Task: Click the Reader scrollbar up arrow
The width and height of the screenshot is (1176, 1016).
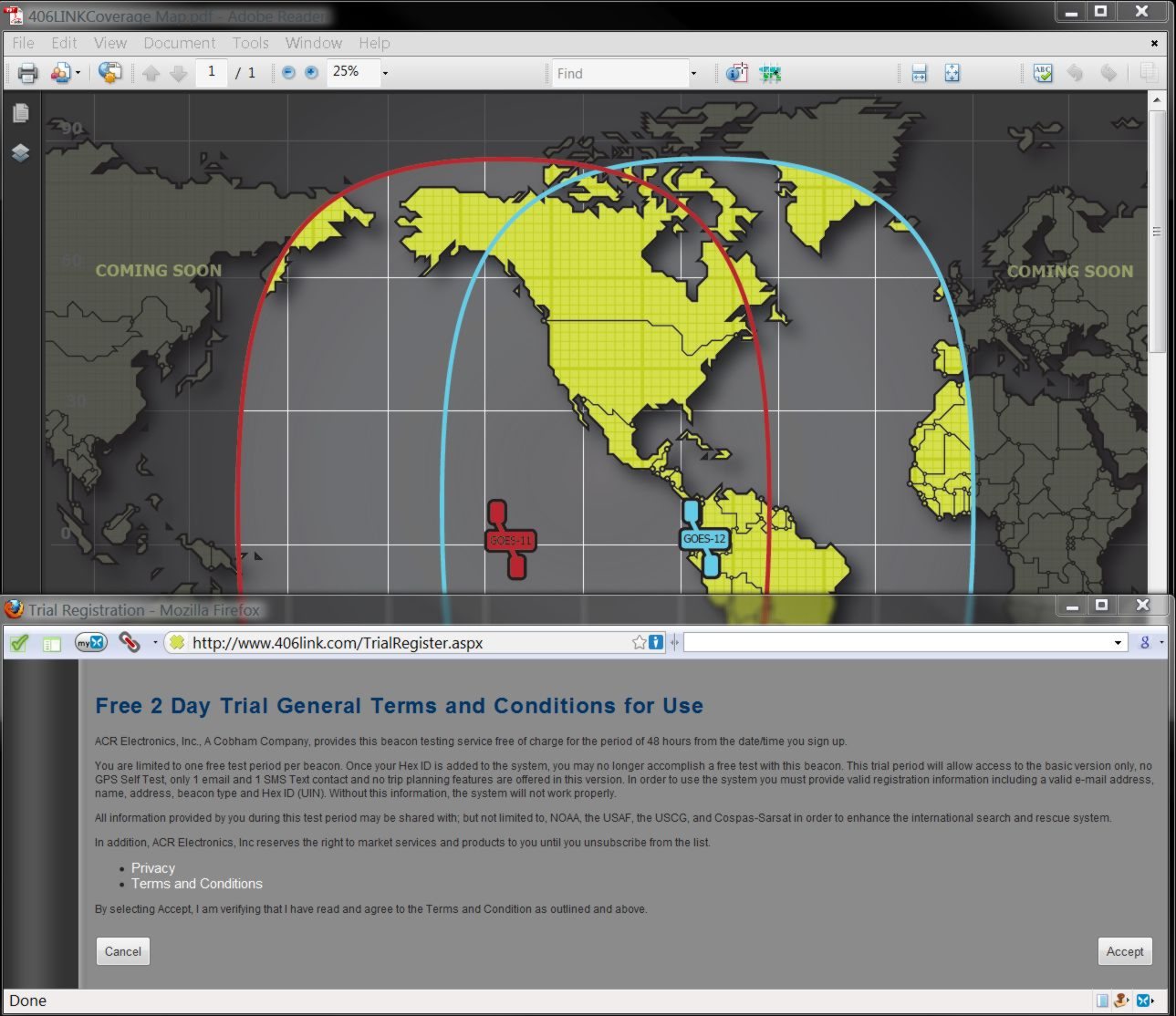Action: click(x=1157, y=99)
